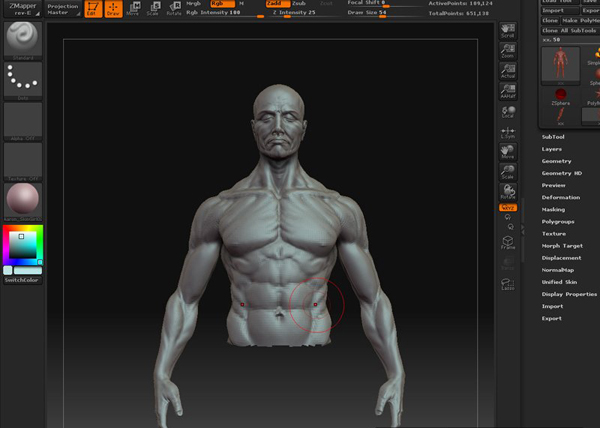600x428 pixels.
Task: Select the large red figure tool thumbnail
Action: [x=560, y=64]
